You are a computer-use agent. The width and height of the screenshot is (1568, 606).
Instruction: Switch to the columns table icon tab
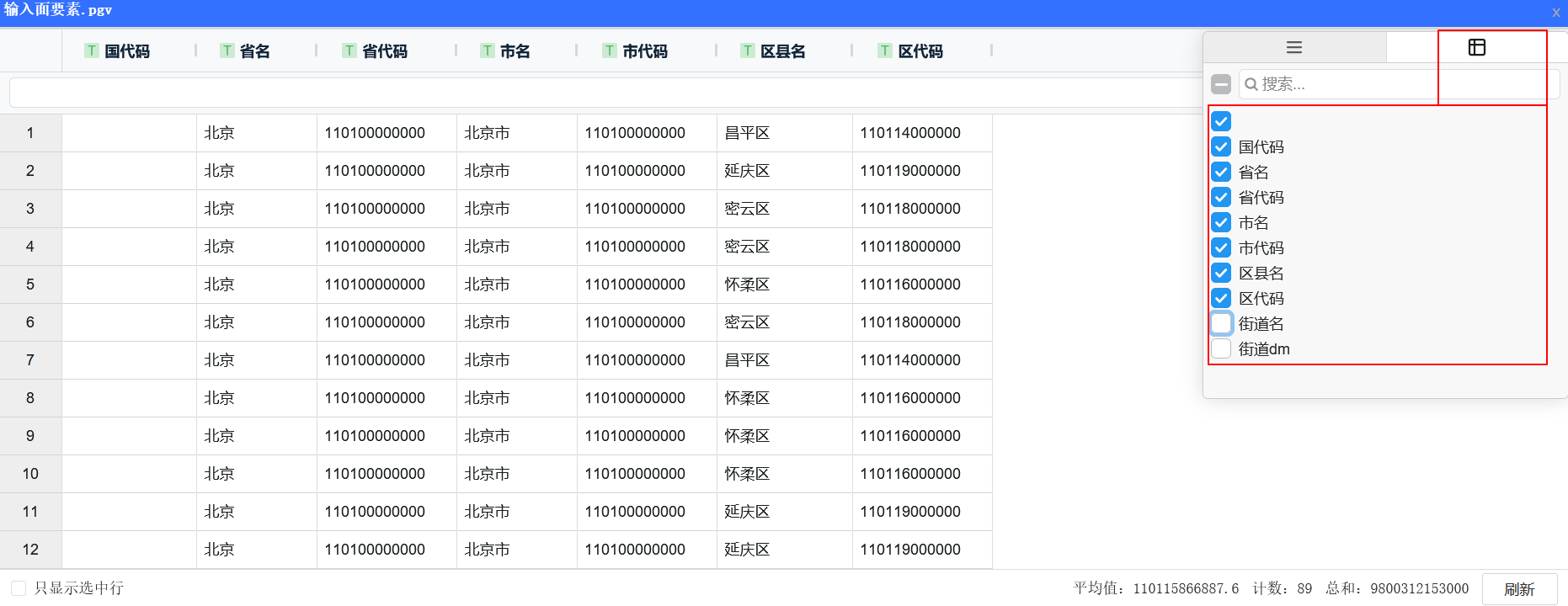pos(1476,48)
